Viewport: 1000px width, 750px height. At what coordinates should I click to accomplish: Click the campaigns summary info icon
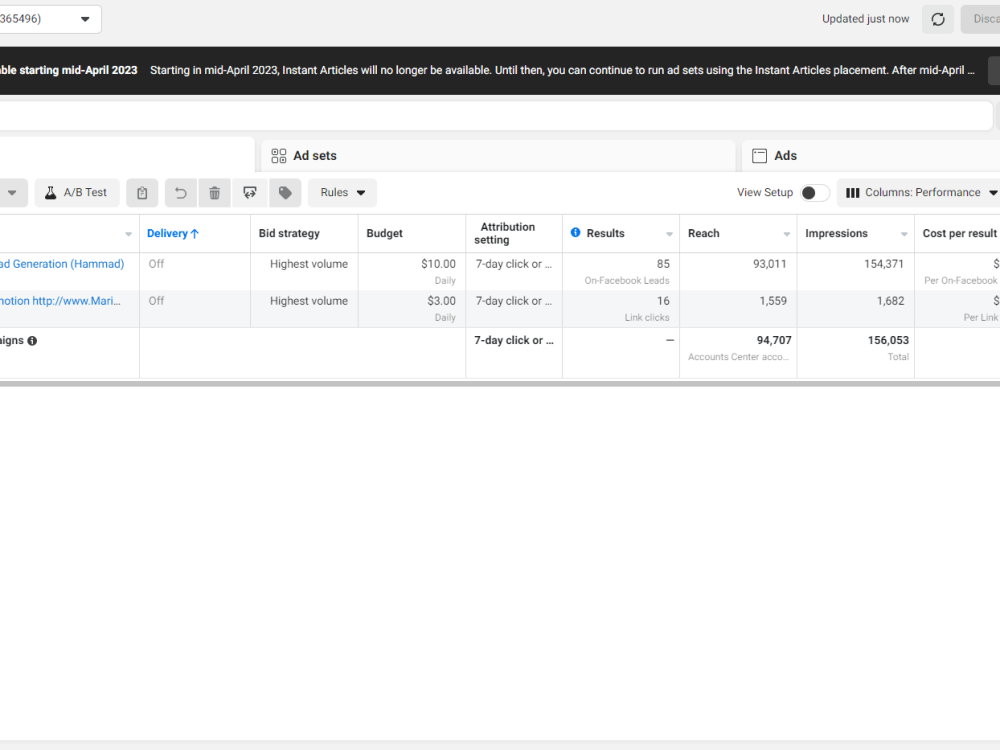pyautogui.click(x=32, y=341)
